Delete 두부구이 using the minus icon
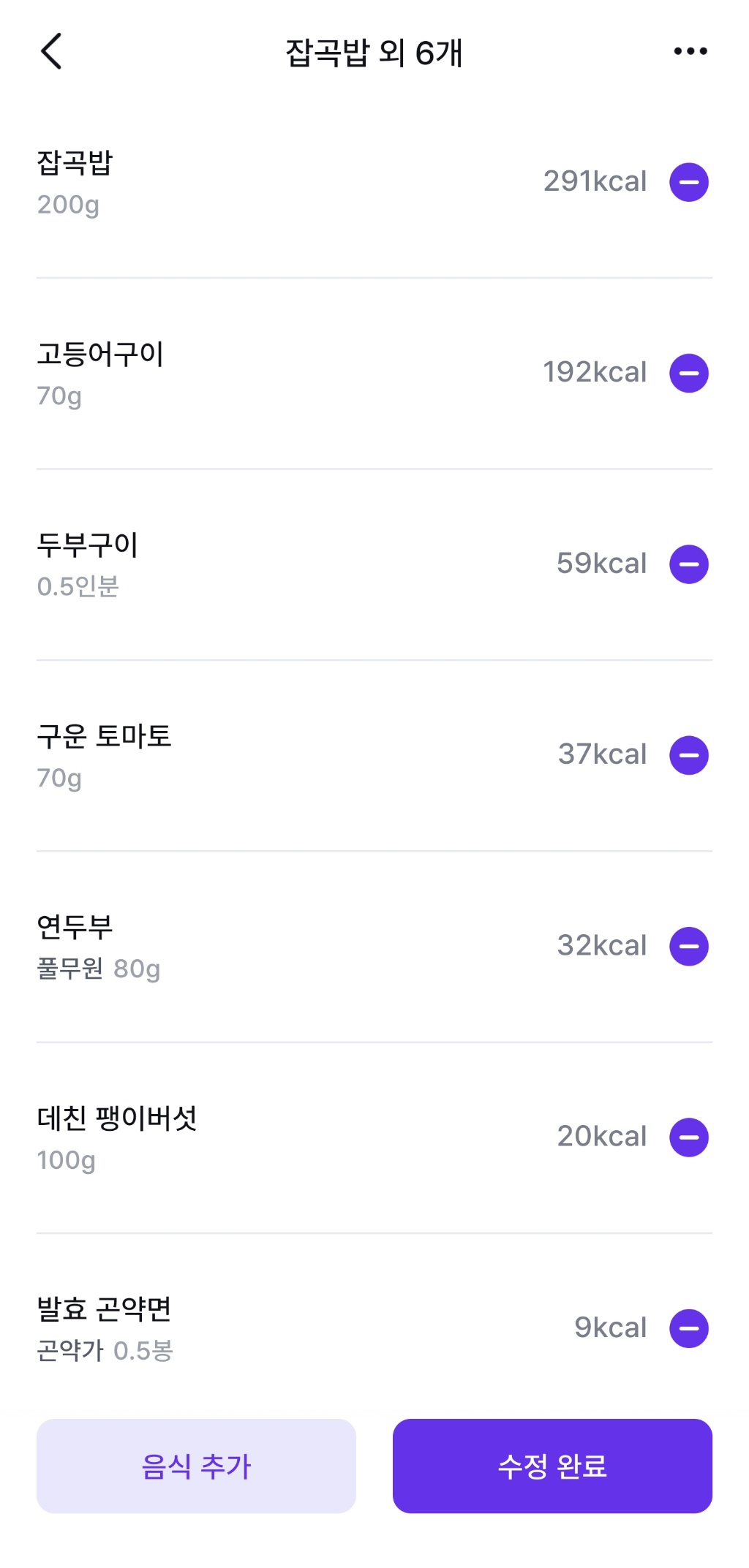 689,564
